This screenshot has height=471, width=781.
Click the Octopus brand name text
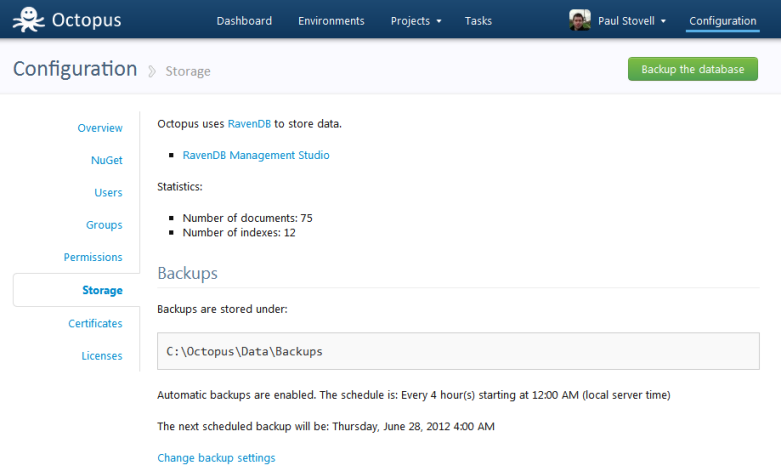click(x=86, y=20)
